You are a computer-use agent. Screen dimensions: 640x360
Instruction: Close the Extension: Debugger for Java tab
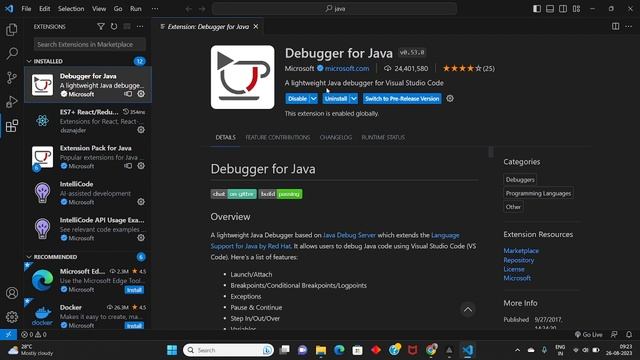256,27
